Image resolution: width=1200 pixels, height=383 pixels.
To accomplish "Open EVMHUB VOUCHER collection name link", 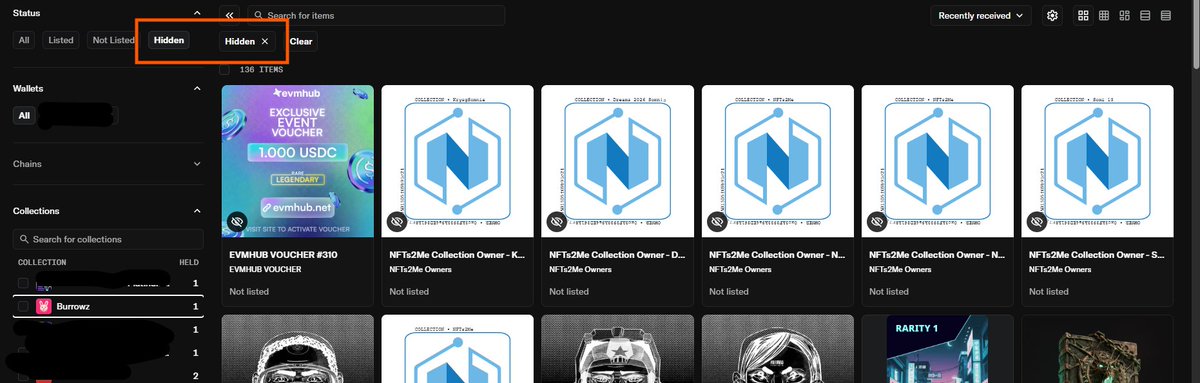I will point(266,269).
